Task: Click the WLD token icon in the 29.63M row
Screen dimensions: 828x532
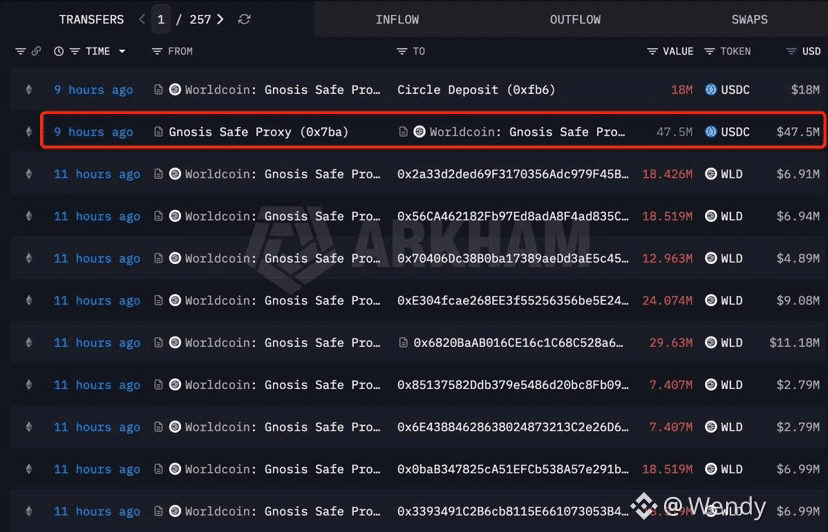Action: (x=711, y=343)
